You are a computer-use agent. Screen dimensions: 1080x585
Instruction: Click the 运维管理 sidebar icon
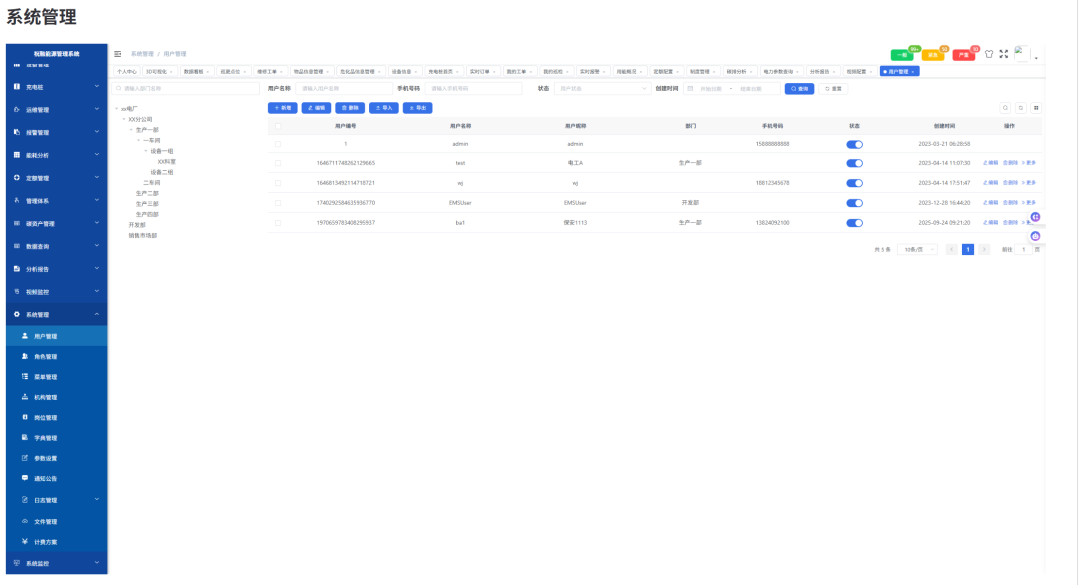click(x=17, y=110)
